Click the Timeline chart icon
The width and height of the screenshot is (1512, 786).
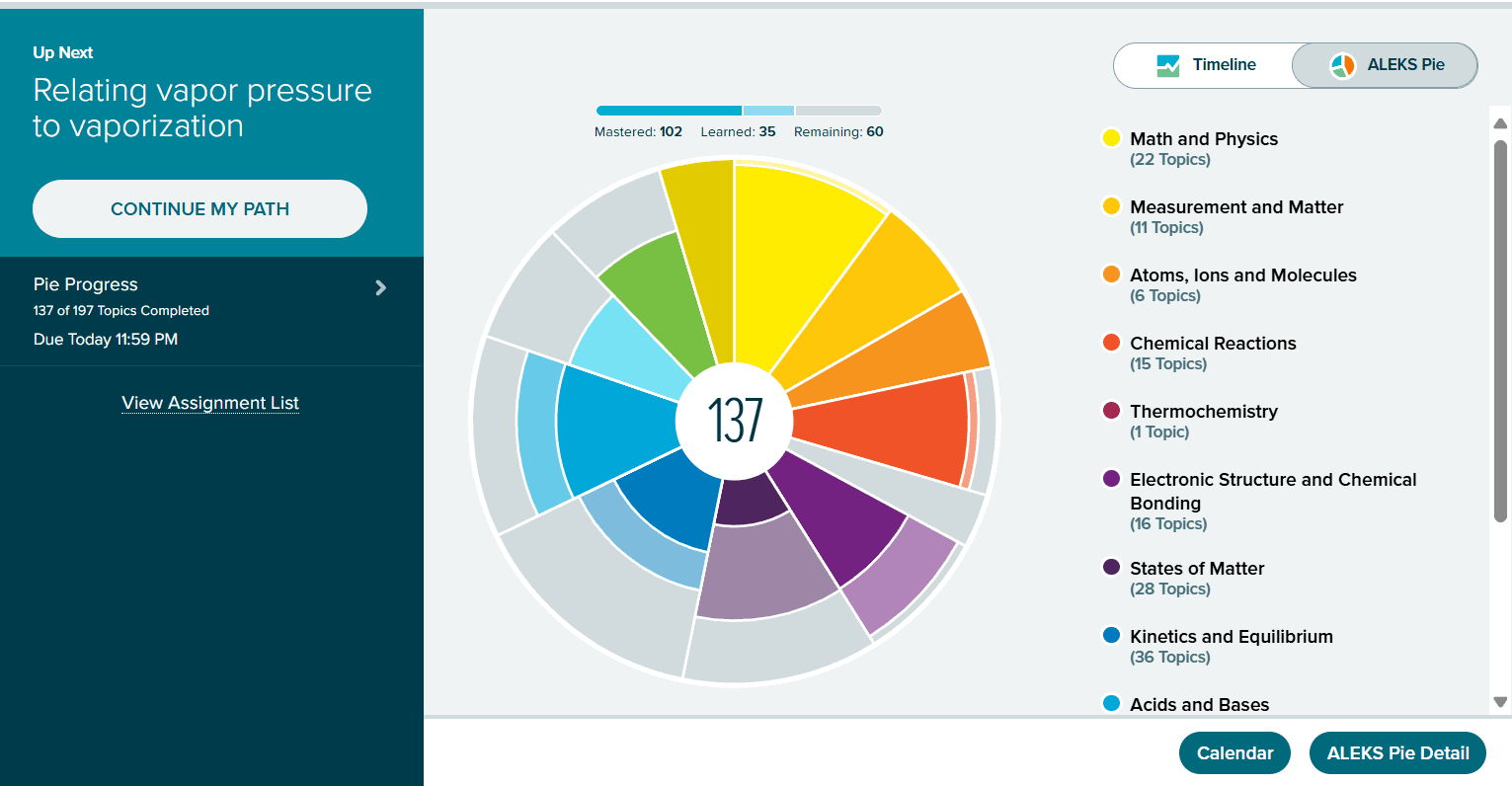click(x=1169, y=64)
